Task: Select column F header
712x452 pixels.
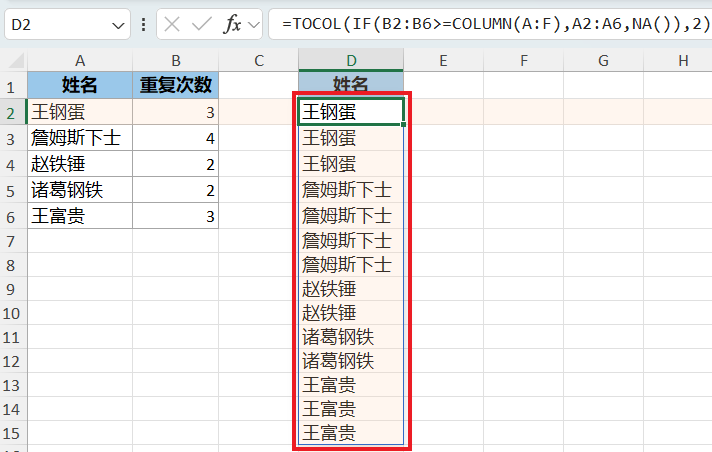Action: point(524,60)
